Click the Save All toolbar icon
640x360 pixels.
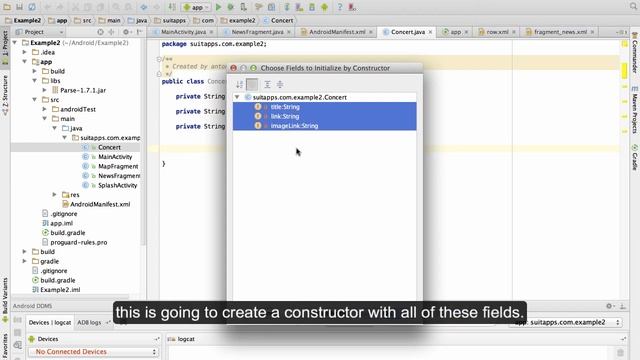point(19,7)
